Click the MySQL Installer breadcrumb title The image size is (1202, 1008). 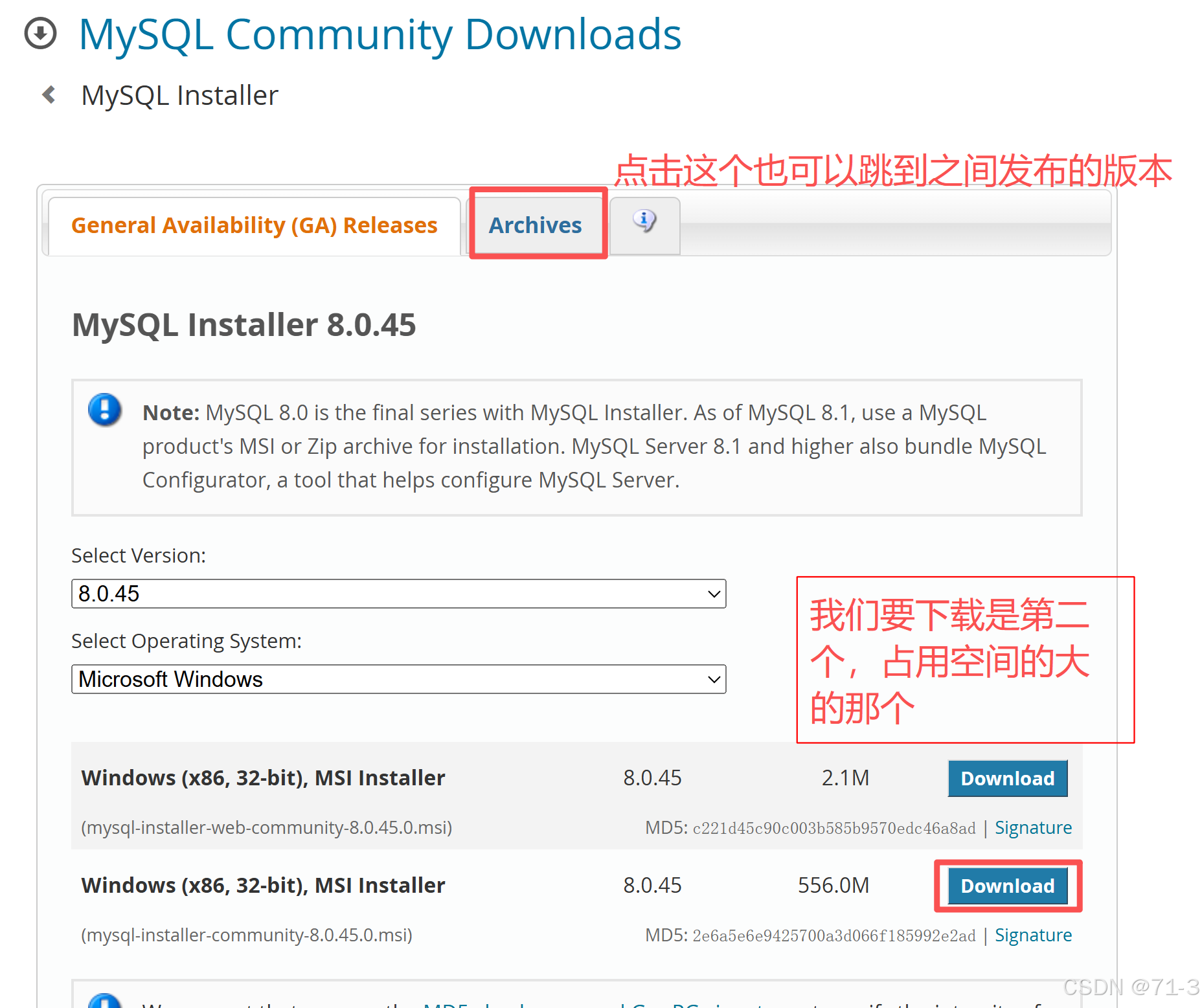180,96
